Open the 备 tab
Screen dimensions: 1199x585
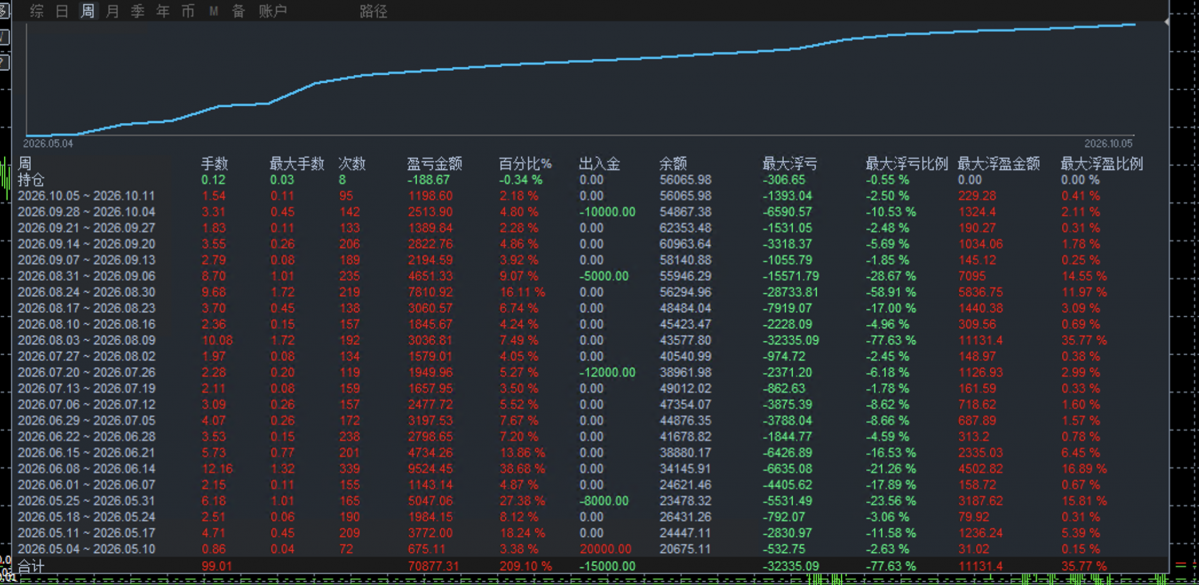(239, 11)
